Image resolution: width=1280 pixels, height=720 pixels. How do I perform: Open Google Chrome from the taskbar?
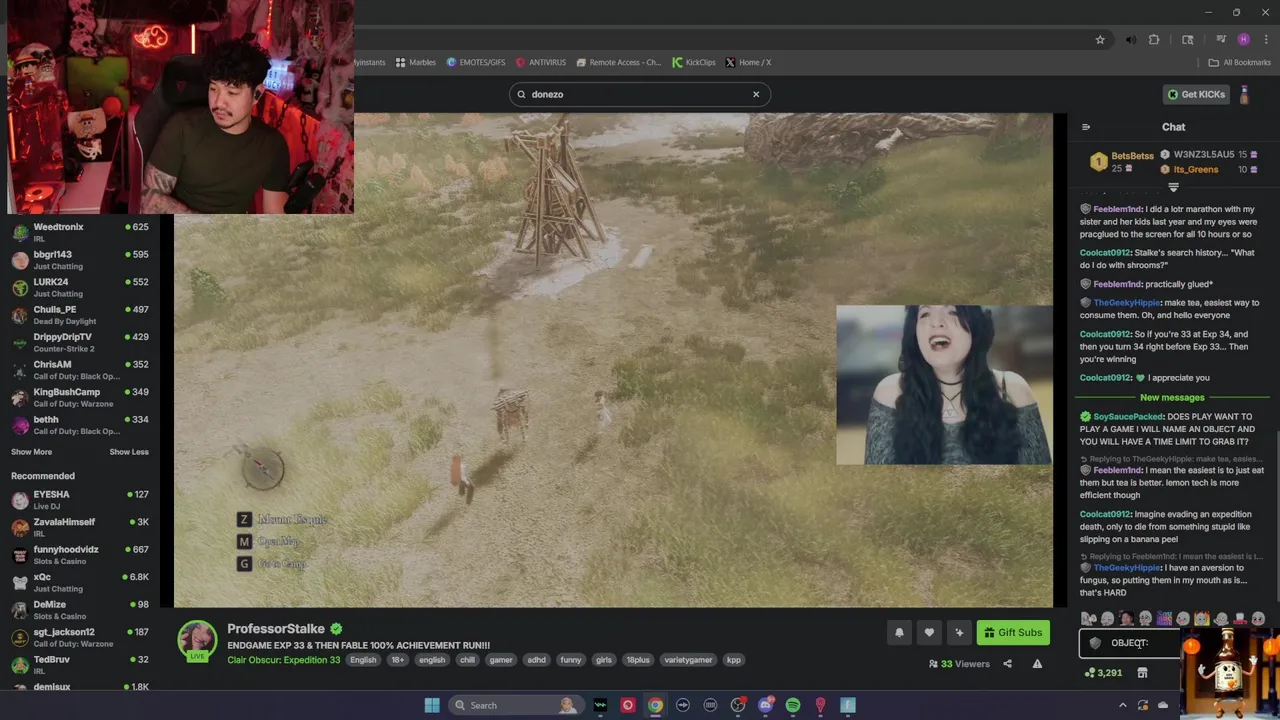pos(655,705)
